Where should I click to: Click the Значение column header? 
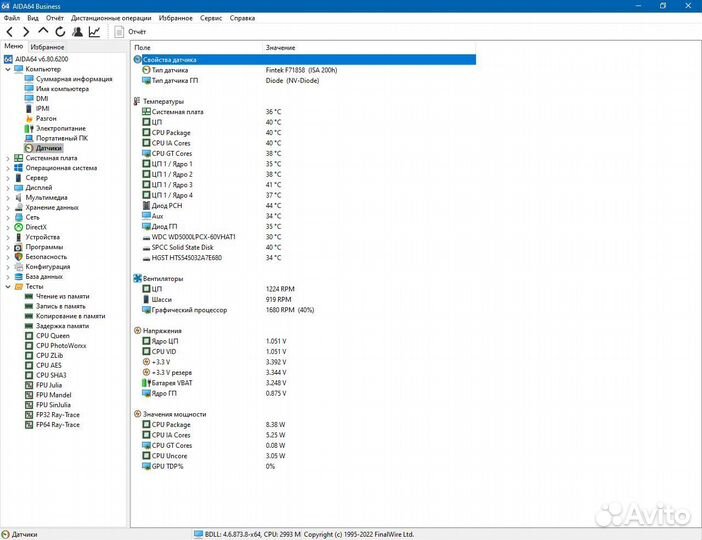(368, 47)
